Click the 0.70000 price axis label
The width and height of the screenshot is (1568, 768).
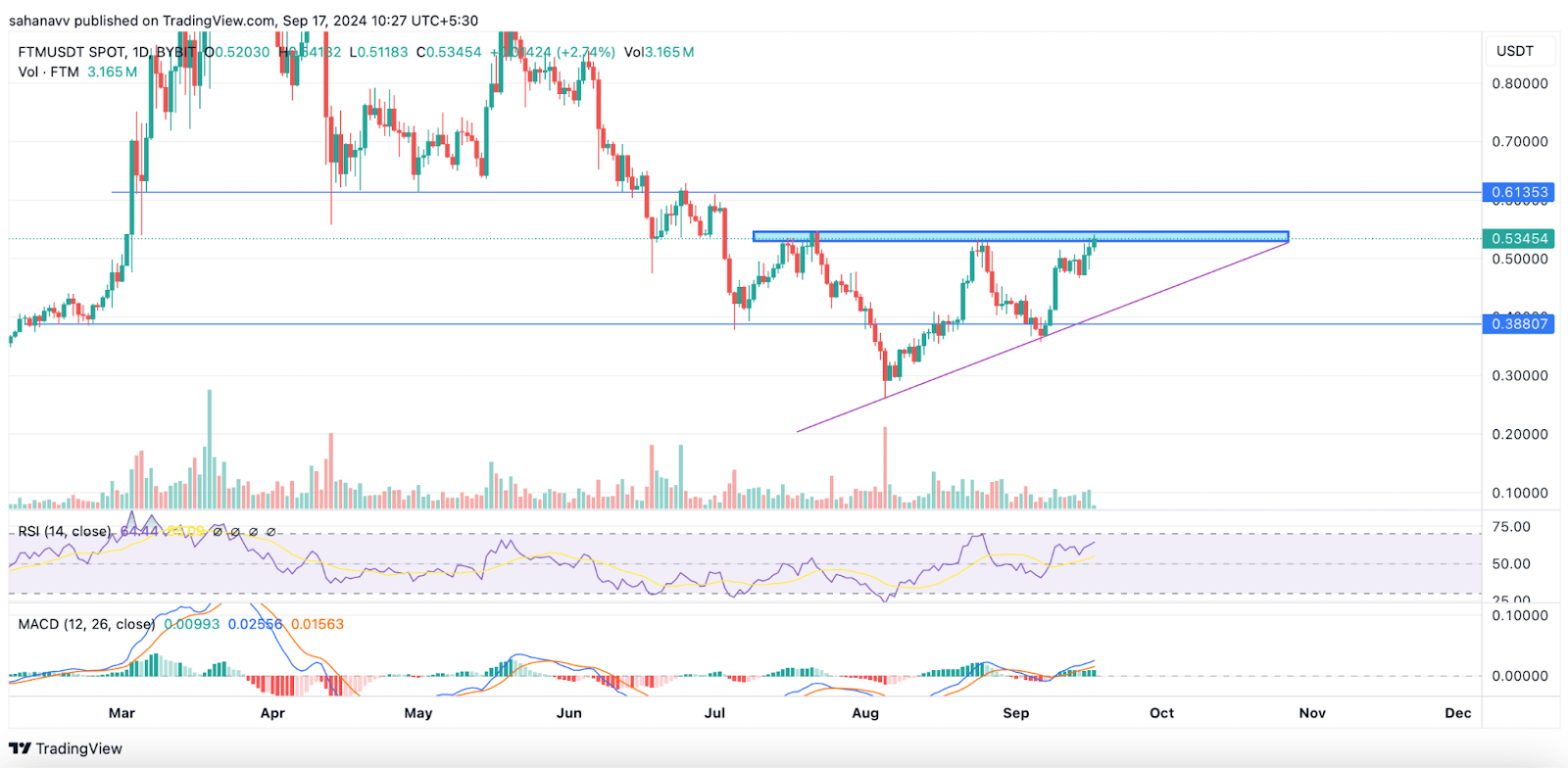coord(1520,141)
